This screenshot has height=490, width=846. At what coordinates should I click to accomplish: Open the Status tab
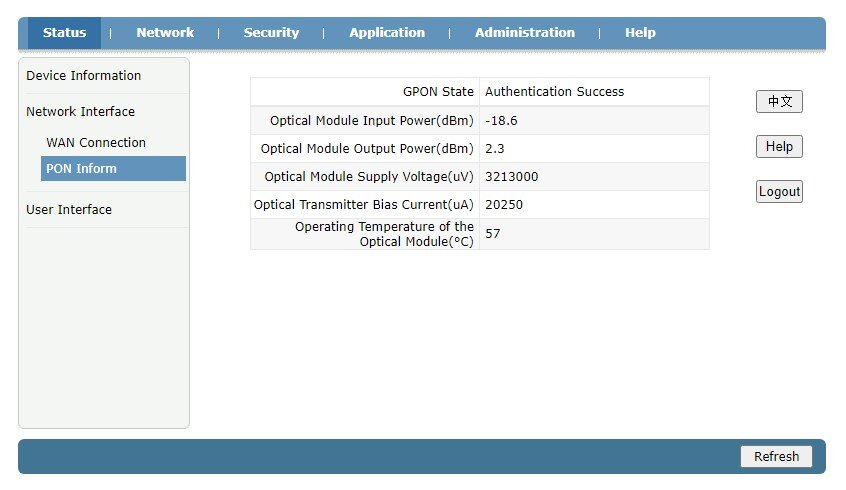pyautogui.click(x=64, y=33)
